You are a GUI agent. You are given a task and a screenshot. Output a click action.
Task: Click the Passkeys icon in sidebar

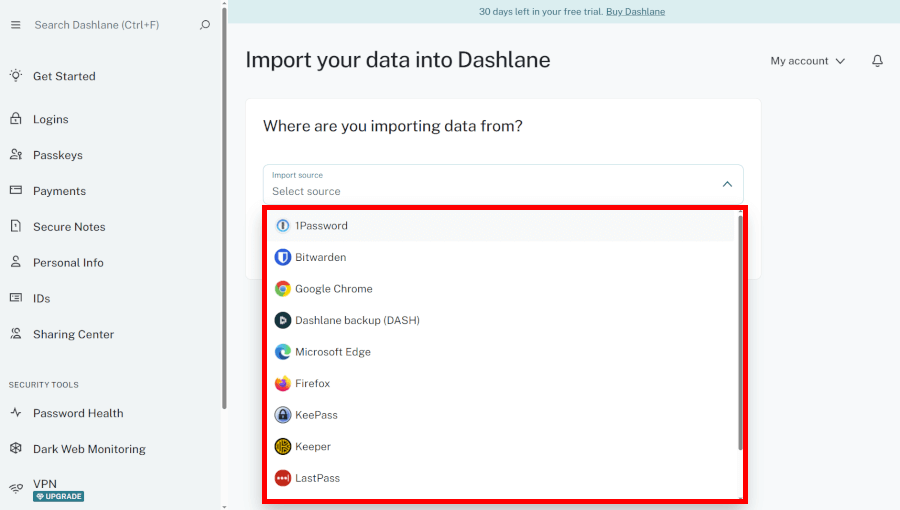tap(16, 154)
